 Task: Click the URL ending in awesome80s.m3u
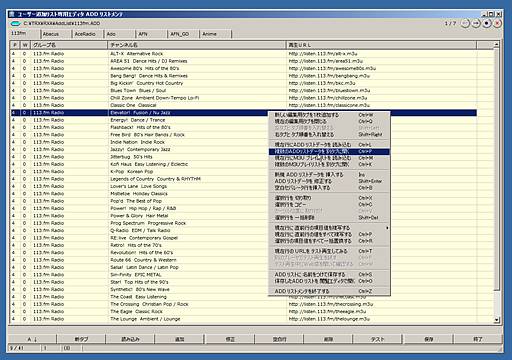tap(332, 68)
